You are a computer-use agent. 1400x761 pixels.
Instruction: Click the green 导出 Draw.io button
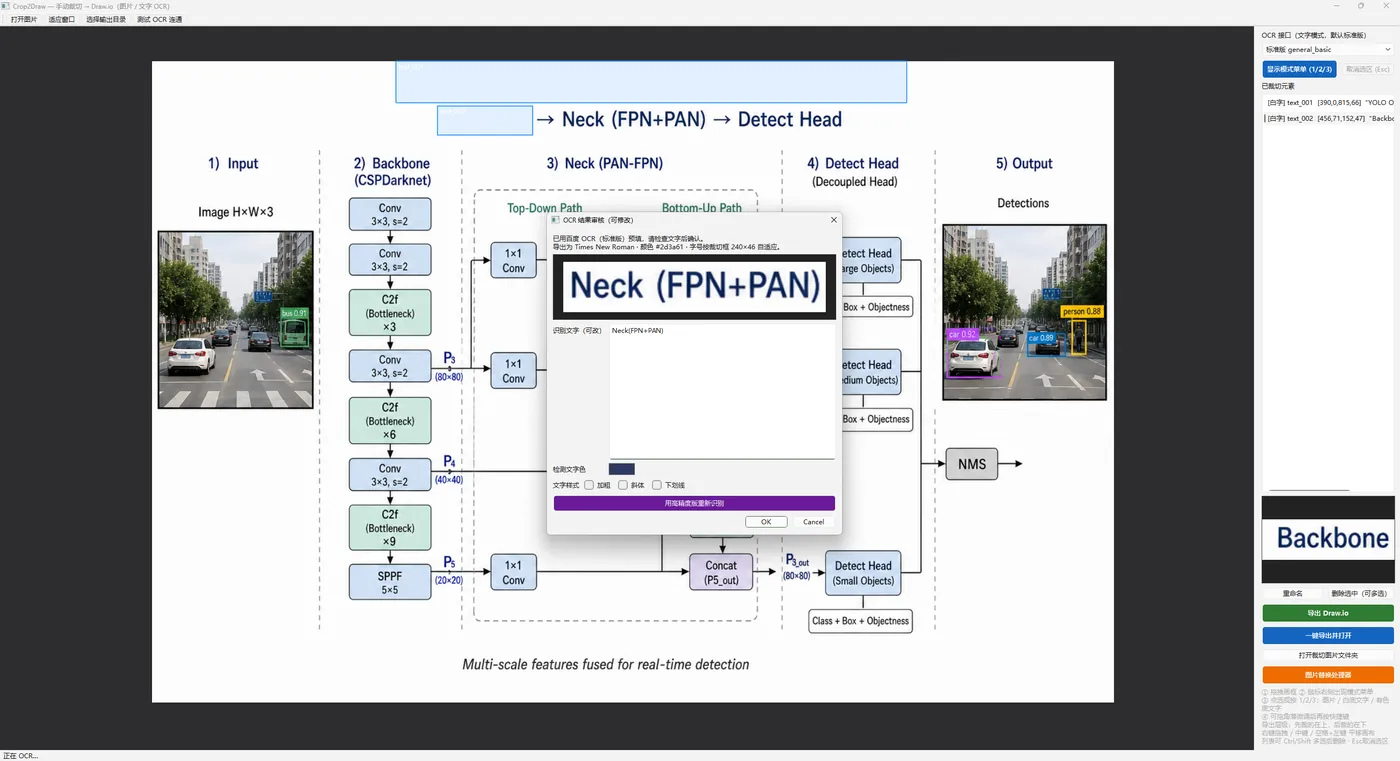[1328, 613]
